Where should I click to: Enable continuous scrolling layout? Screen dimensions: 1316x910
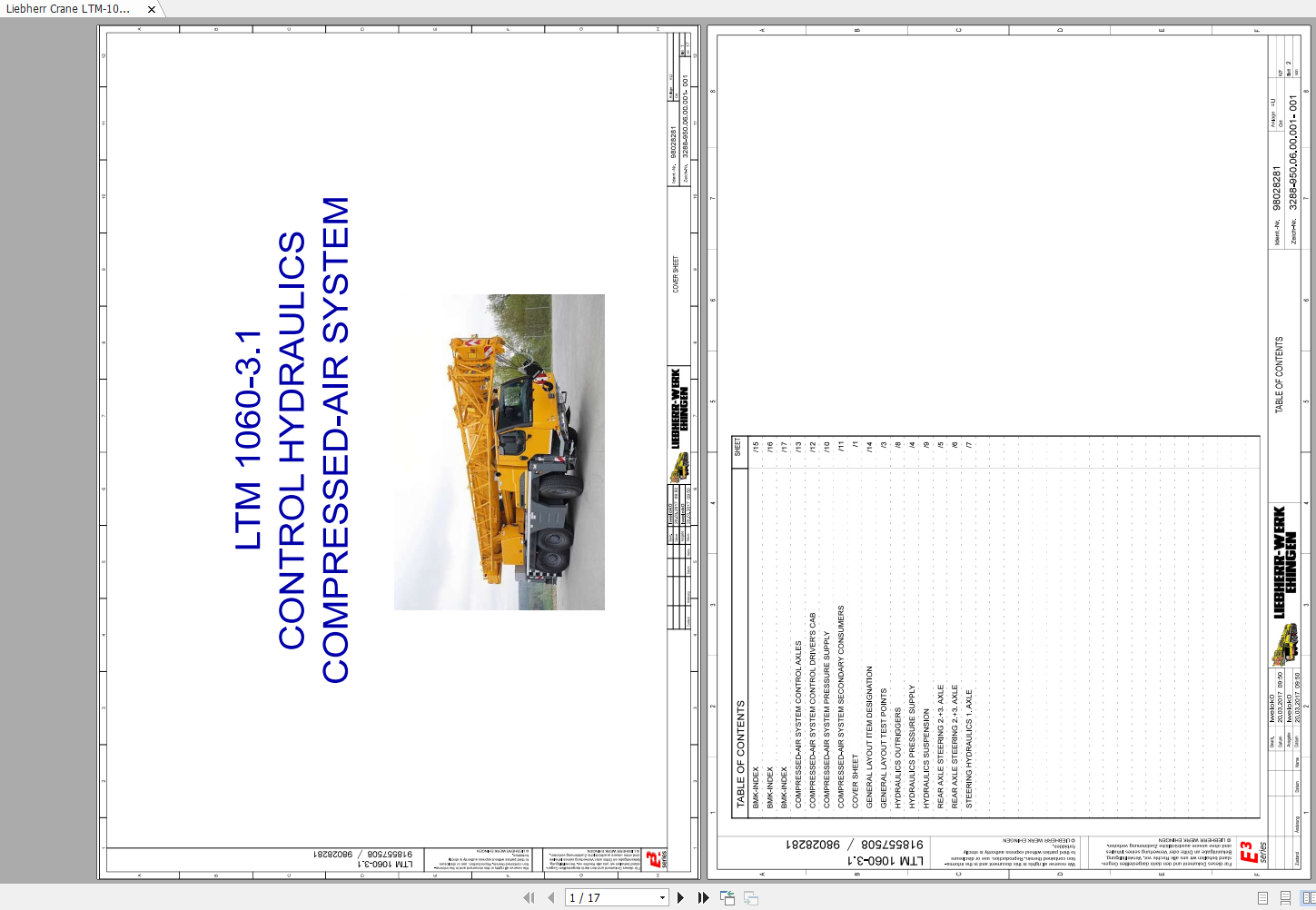click(x=1286, y=897)
